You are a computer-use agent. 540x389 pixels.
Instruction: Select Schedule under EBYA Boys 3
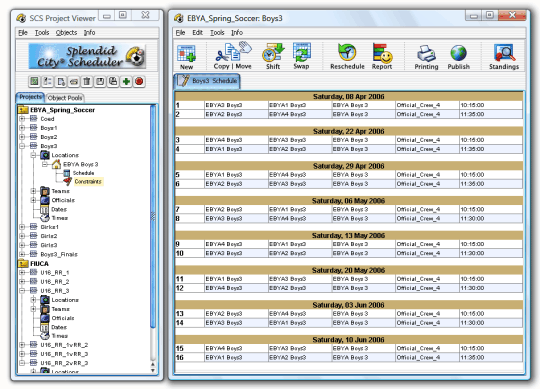(79, 173)
